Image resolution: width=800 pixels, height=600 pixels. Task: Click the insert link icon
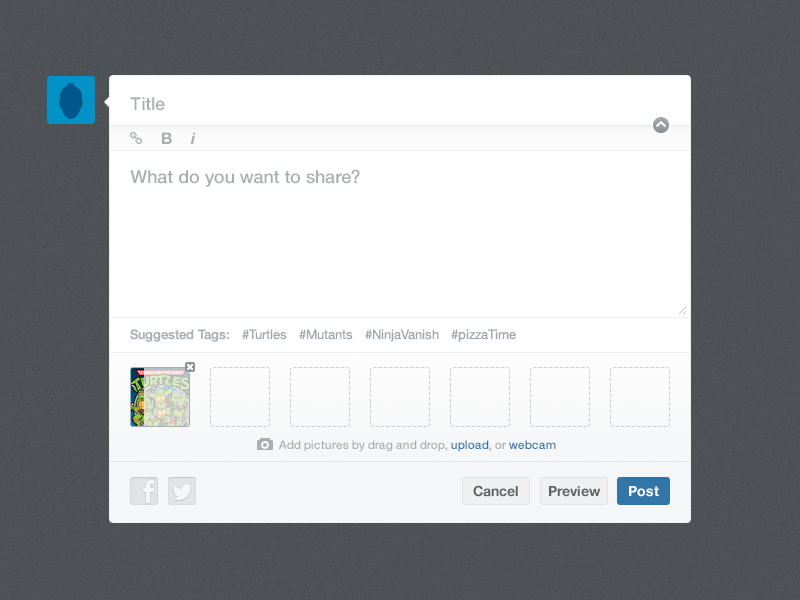pyautogui.click(x=137, y=138)
